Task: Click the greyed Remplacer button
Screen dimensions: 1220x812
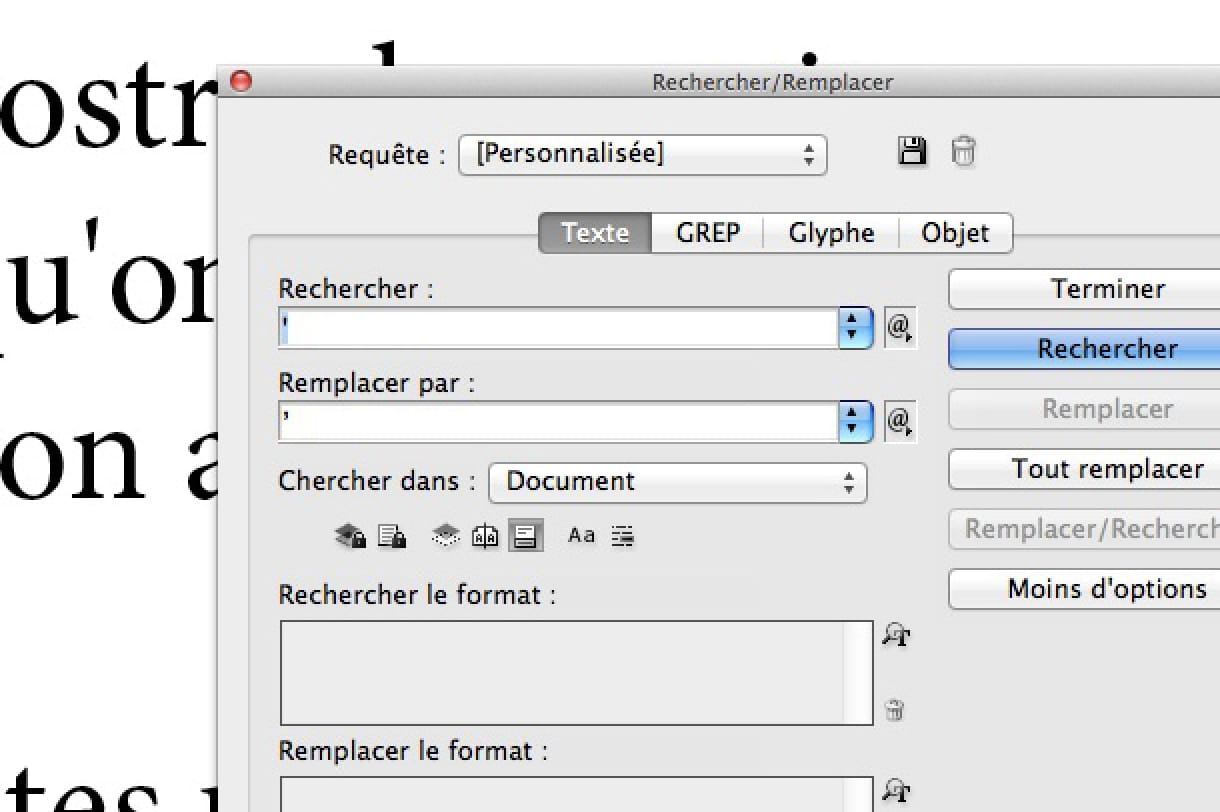Action: (x=1085, y=409)
